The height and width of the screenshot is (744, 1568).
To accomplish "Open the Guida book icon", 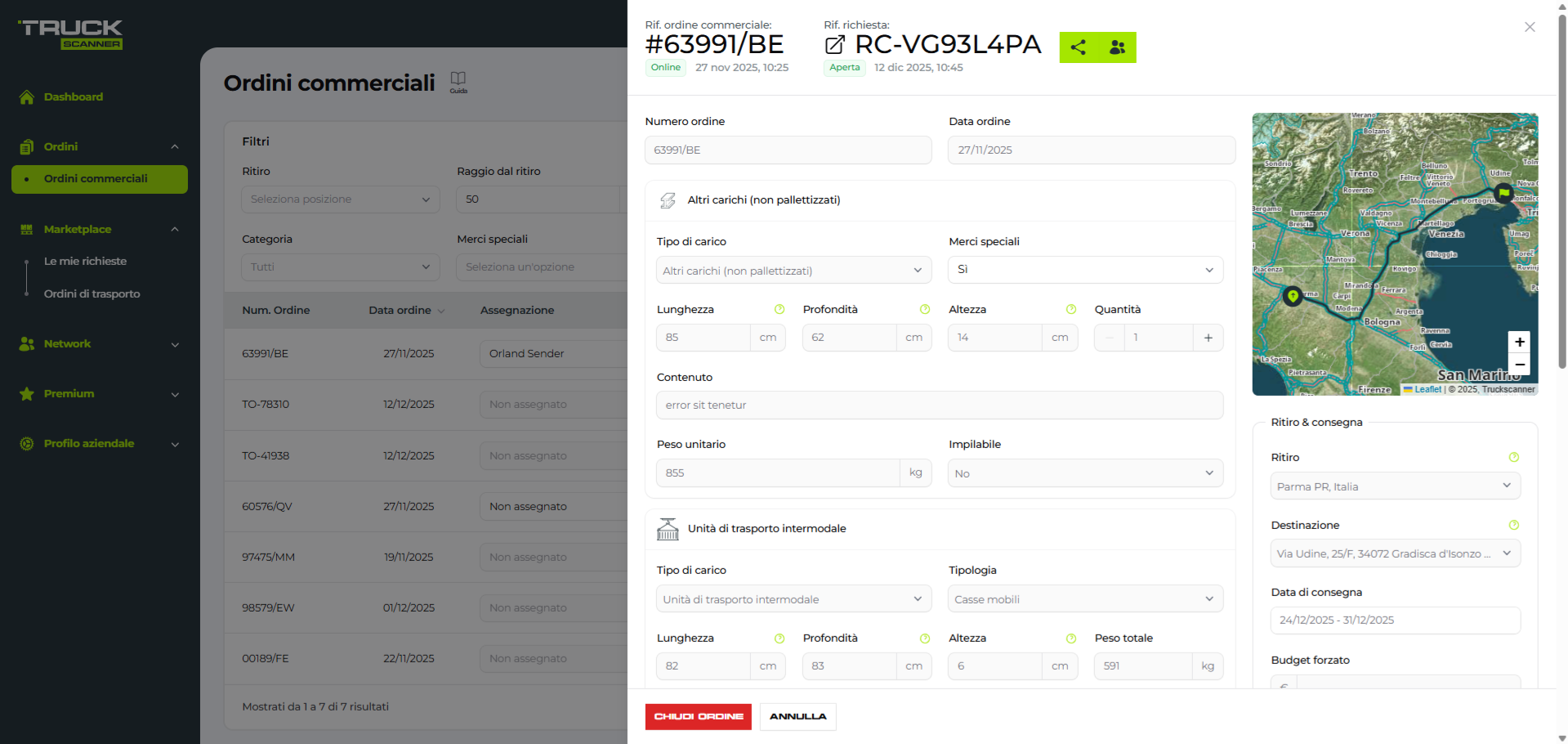I will click(x=458, y=79).
